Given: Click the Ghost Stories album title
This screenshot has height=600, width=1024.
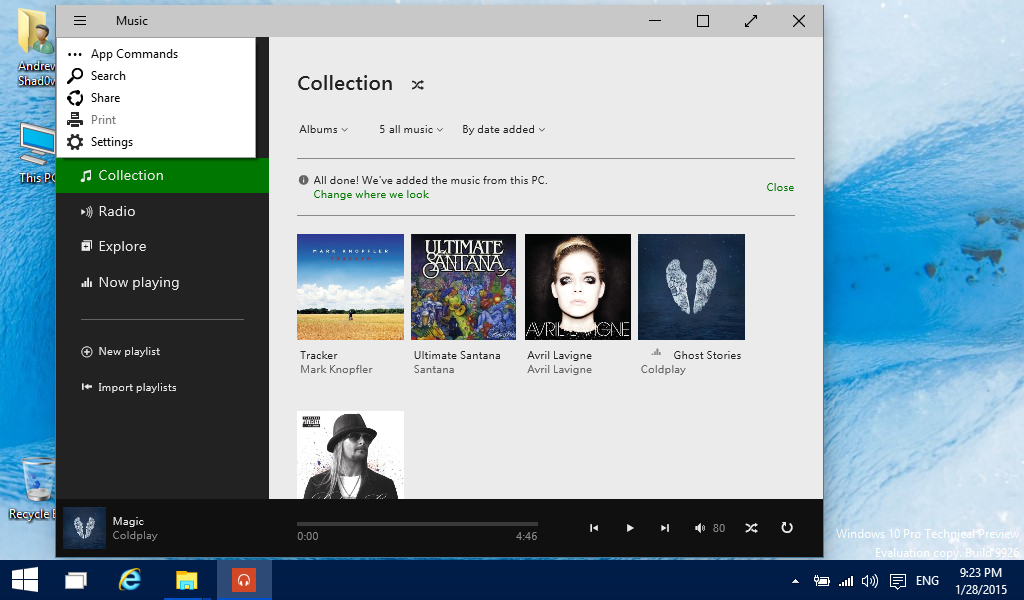Looking at the screenshot, I should pyautogui.click(x=707, y=355).
